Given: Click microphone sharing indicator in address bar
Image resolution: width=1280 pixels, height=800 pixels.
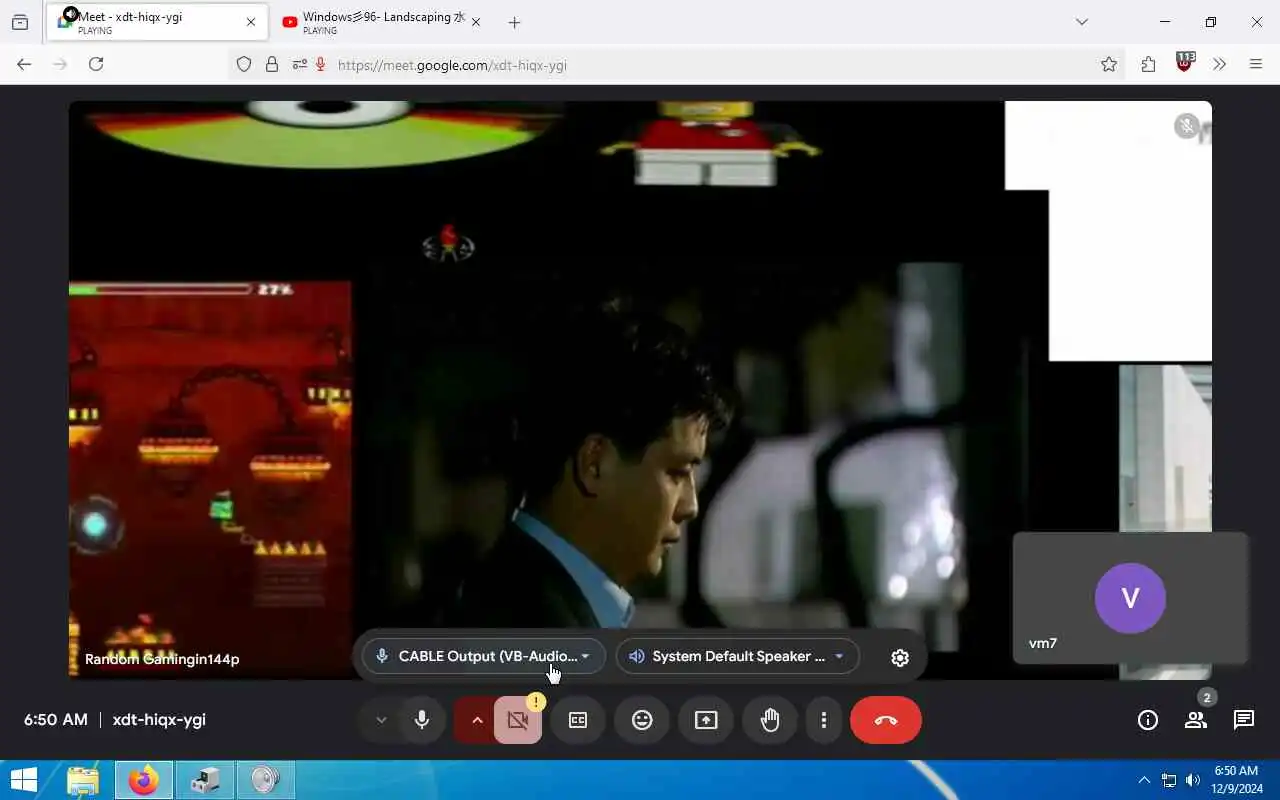Looking at the screenshot, I should tap(321, 64).
